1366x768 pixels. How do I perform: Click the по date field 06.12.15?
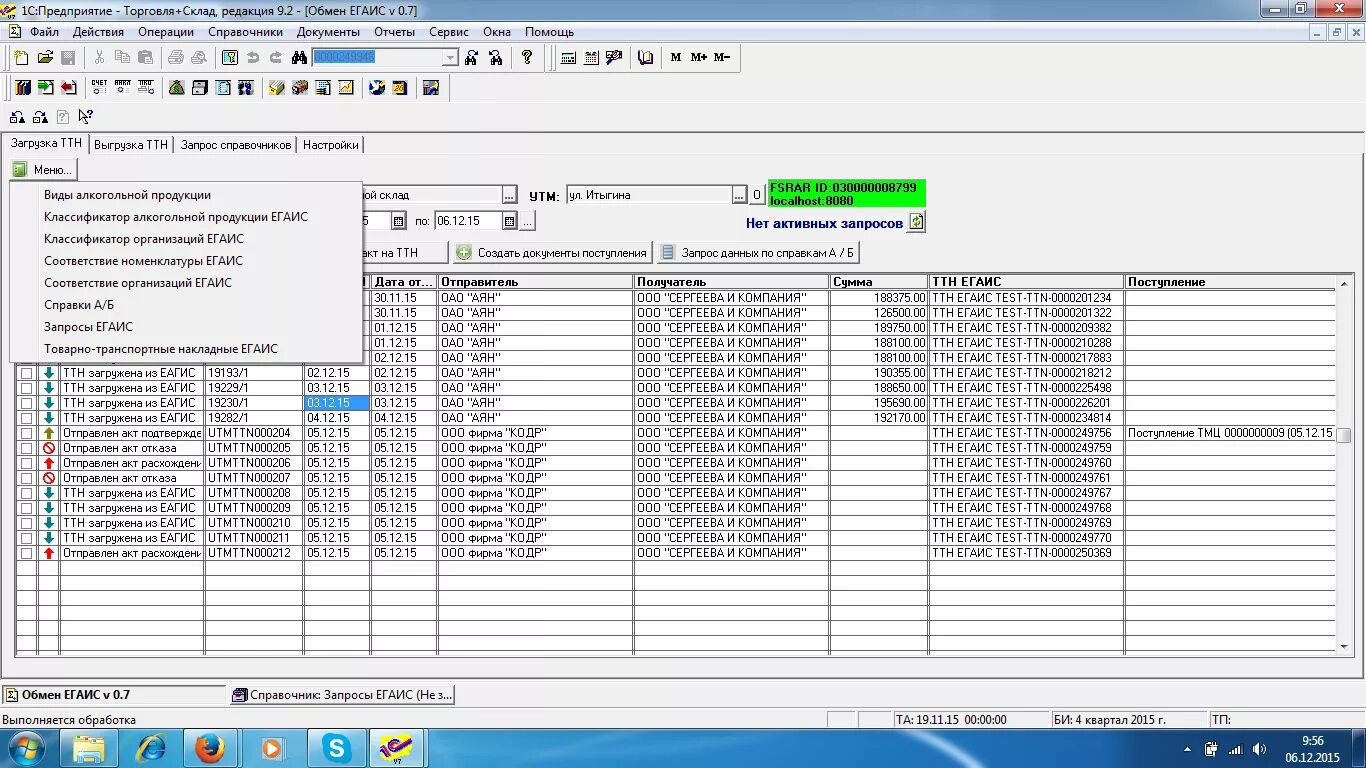click(468, 221)
